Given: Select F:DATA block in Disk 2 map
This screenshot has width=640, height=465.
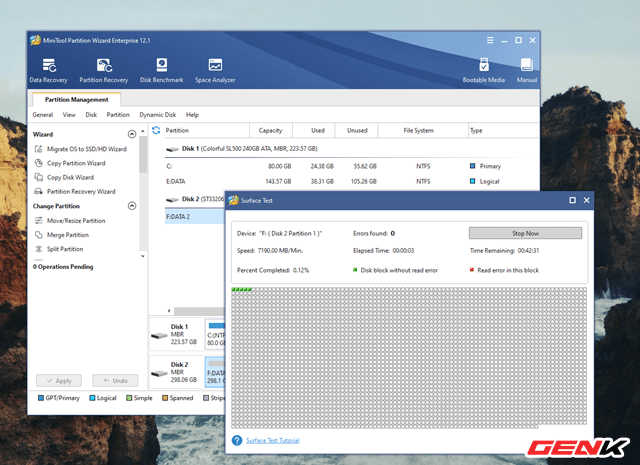Looking at the screenshot, I should coord(215,372).
